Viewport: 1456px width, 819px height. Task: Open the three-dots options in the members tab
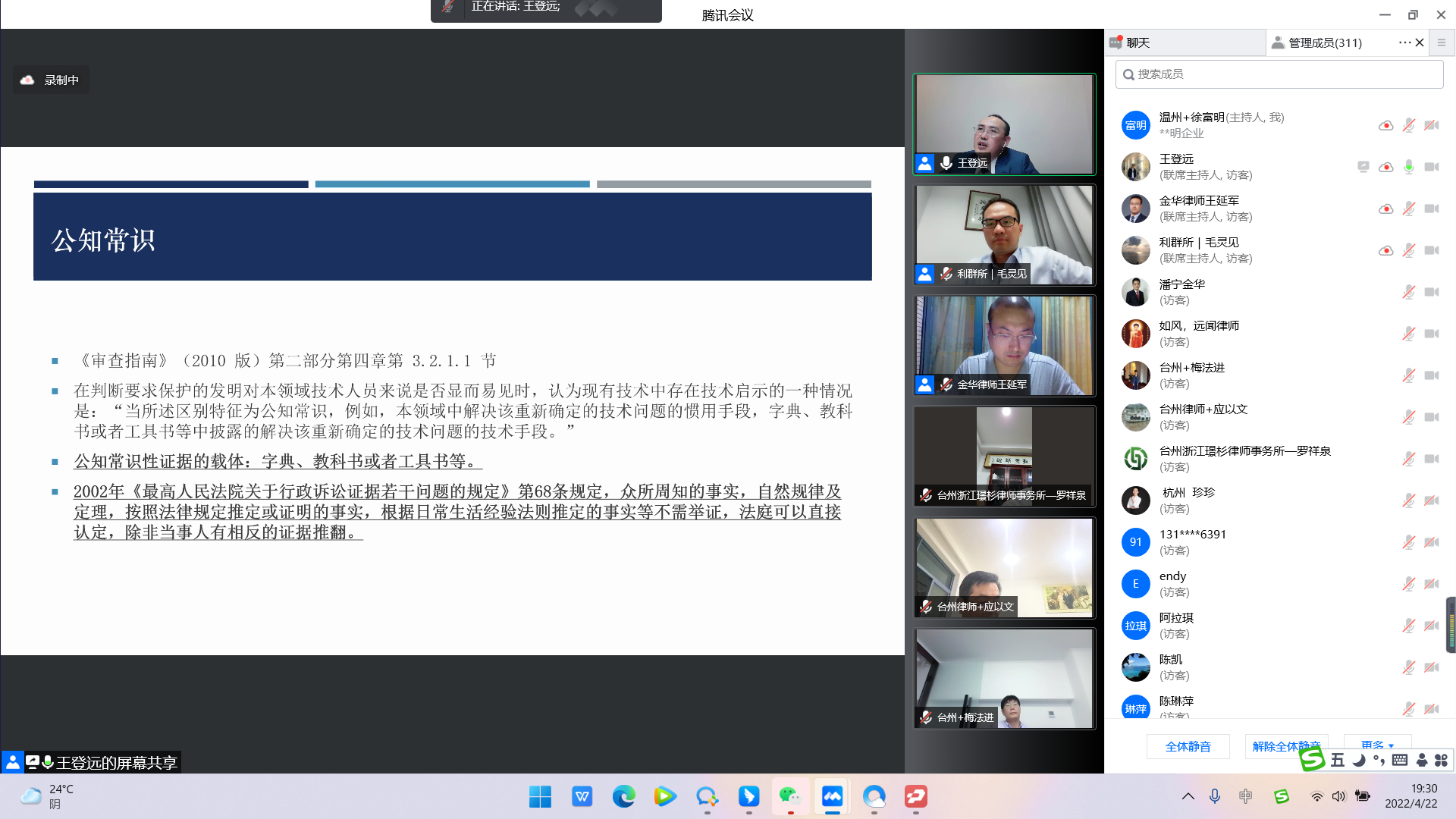[1404, 42]
